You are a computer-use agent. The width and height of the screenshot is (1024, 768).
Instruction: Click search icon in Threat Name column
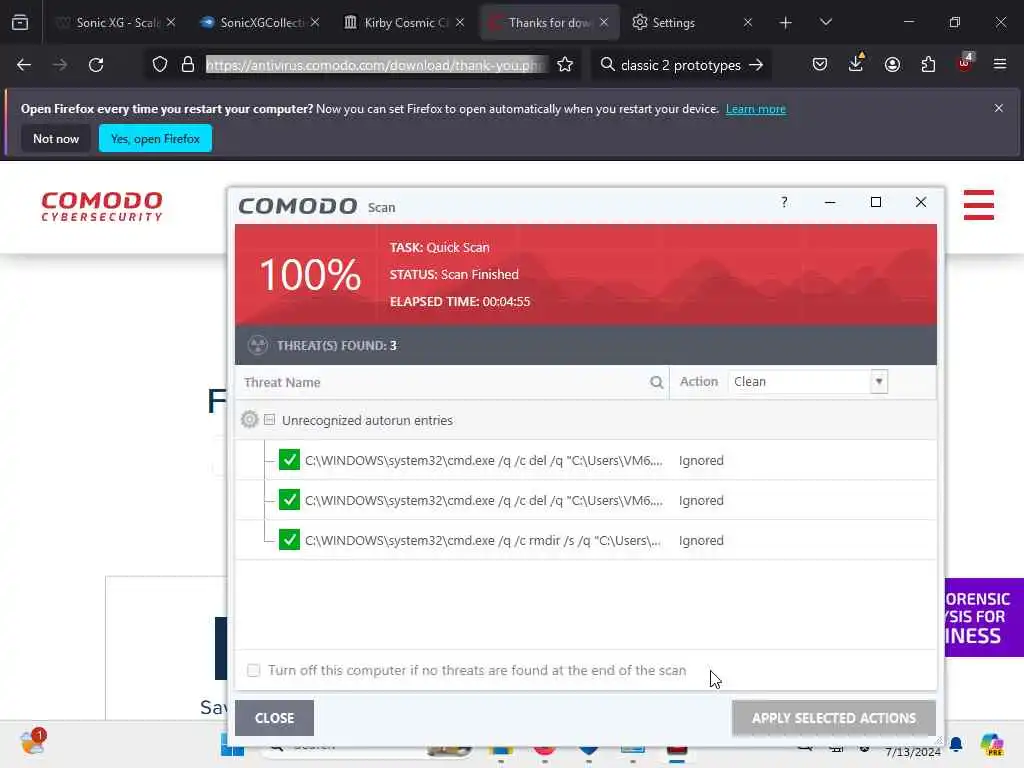tap(656, 383)
